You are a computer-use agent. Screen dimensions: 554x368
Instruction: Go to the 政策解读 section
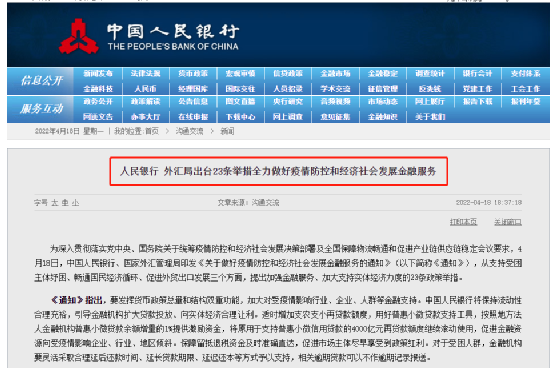tap(145, 102)
